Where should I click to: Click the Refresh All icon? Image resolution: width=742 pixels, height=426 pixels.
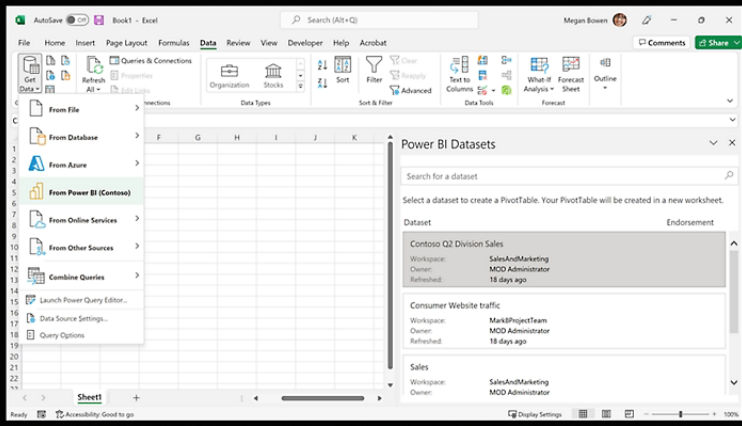coord(94,67)
